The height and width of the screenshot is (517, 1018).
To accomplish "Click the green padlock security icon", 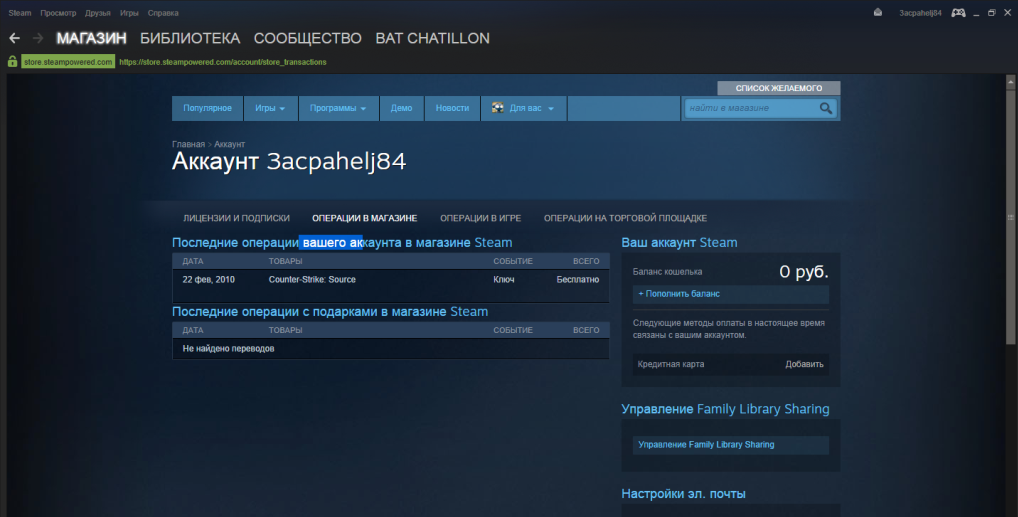I will [12, 62].
